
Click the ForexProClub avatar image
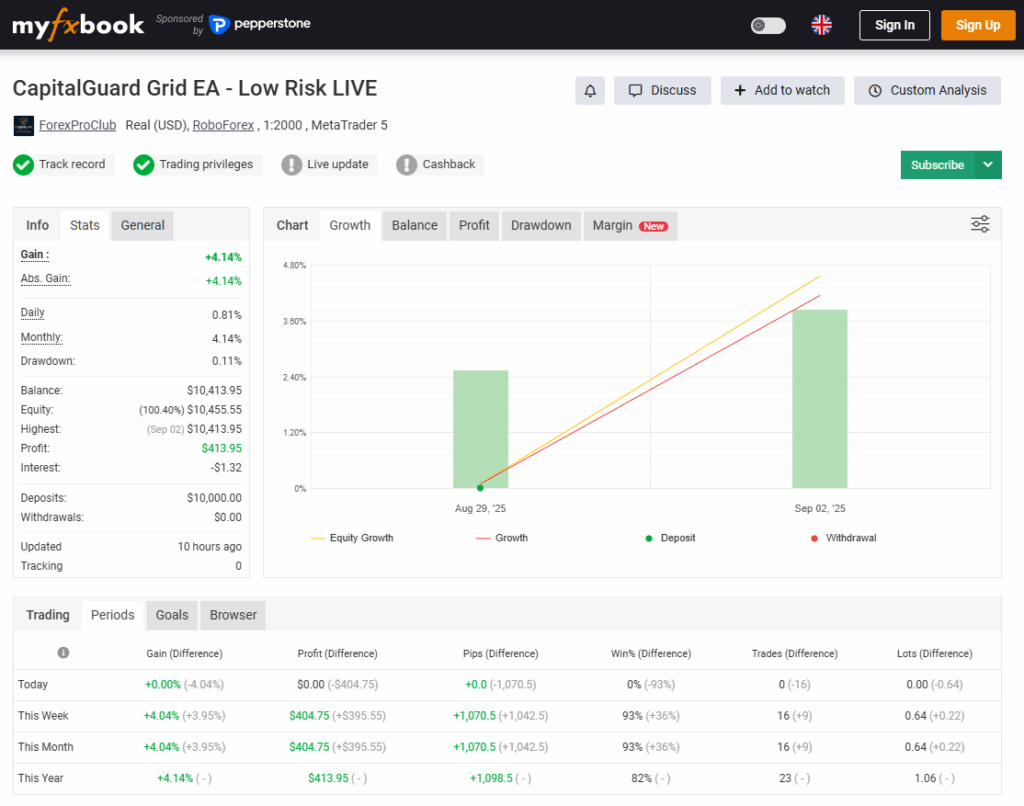(x=23, y=126)
